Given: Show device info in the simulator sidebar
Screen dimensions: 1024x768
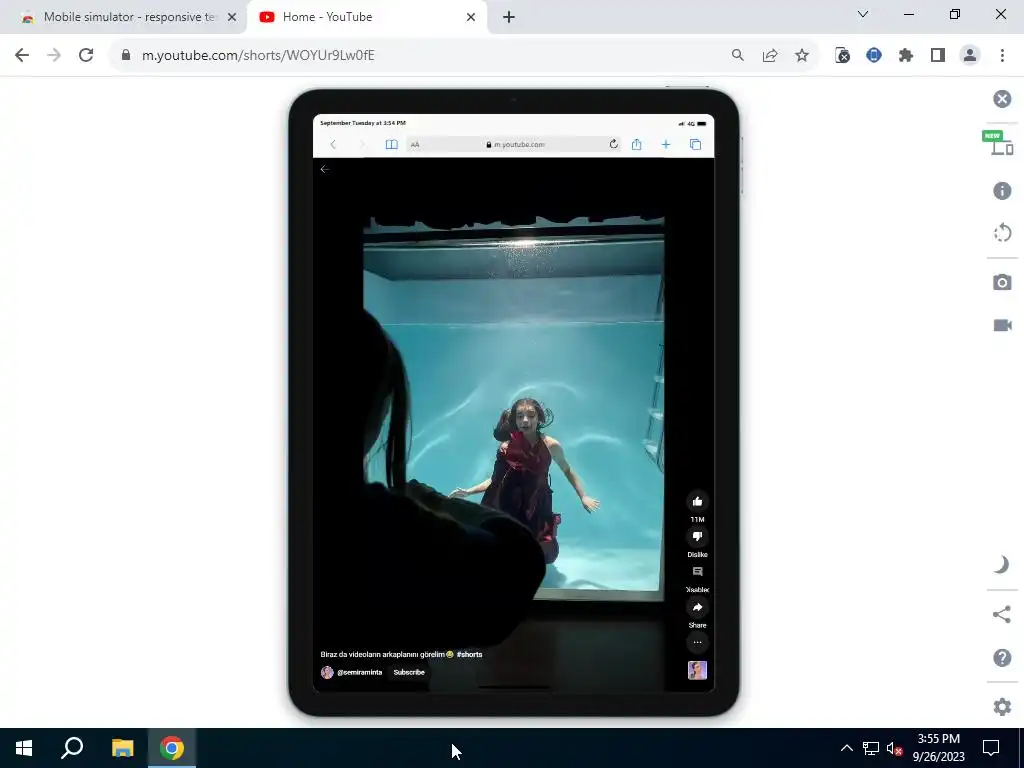Looking at the screenshot, I should 1002,191.
